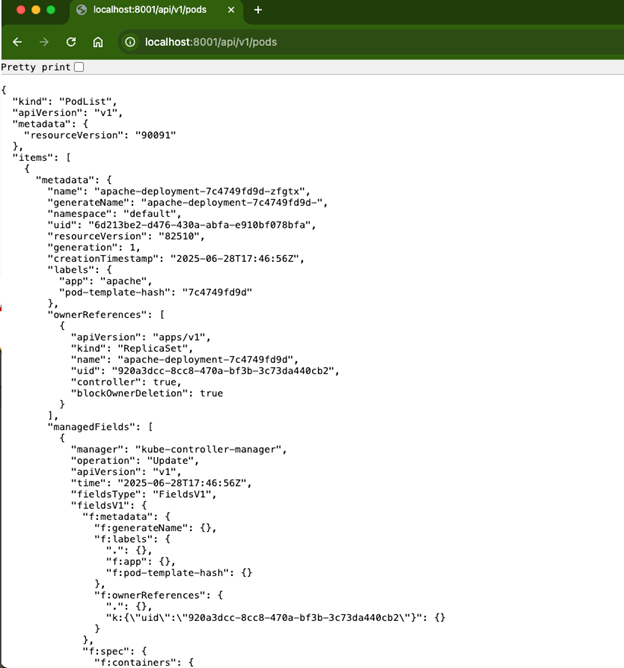Click the "app": "apache" label

pos(105,281)
